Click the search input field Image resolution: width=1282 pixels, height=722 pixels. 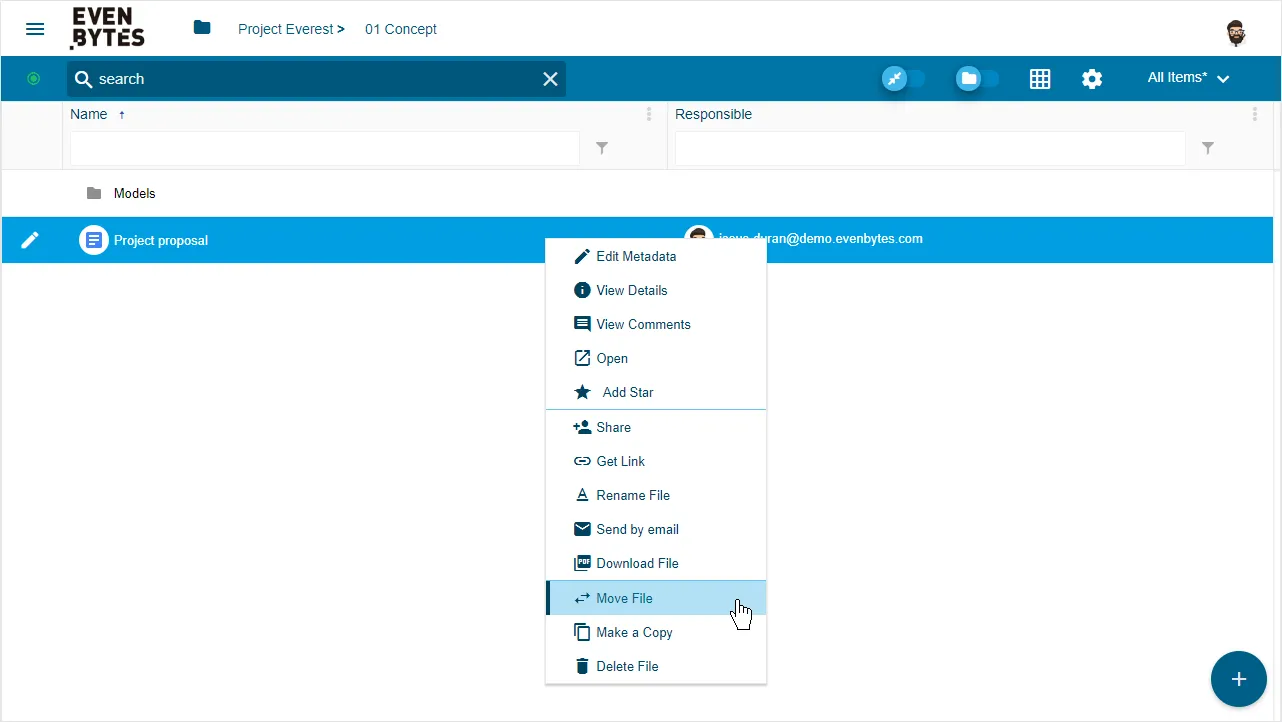click(316, 79)
